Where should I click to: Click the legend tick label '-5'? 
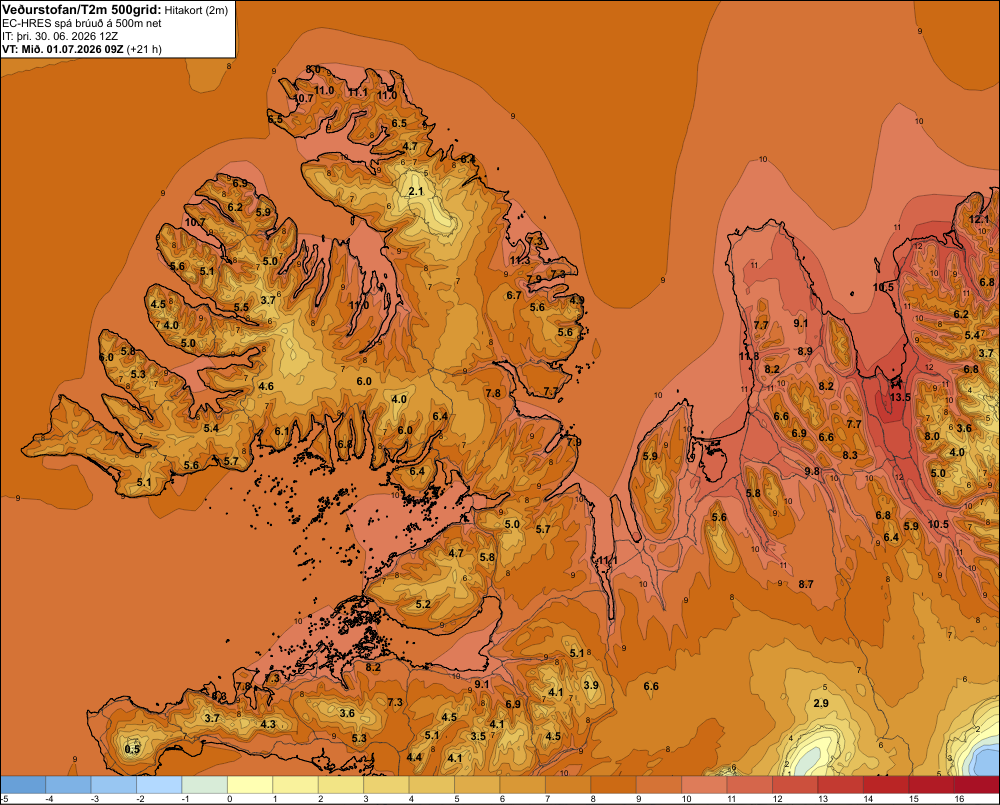click(4, 799)
